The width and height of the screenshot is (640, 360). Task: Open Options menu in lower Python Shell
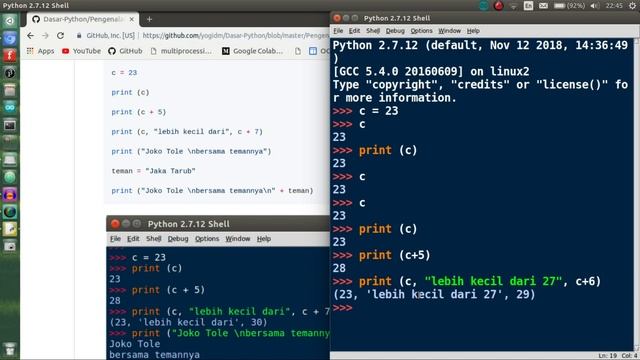pos(207,239)
